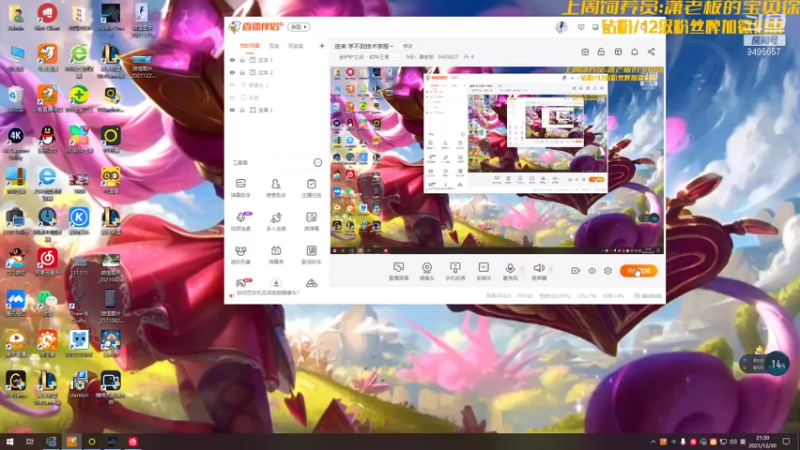The height and width of the screenshot is (450, 800).
Task: Select the Recycle Bin desktop icon
Action: [15, 98]
